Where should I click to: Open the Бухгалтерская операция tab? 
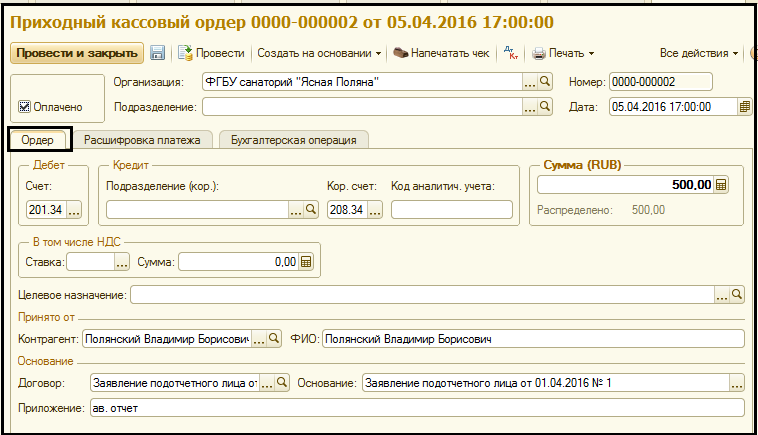click(x=293, y=140)
